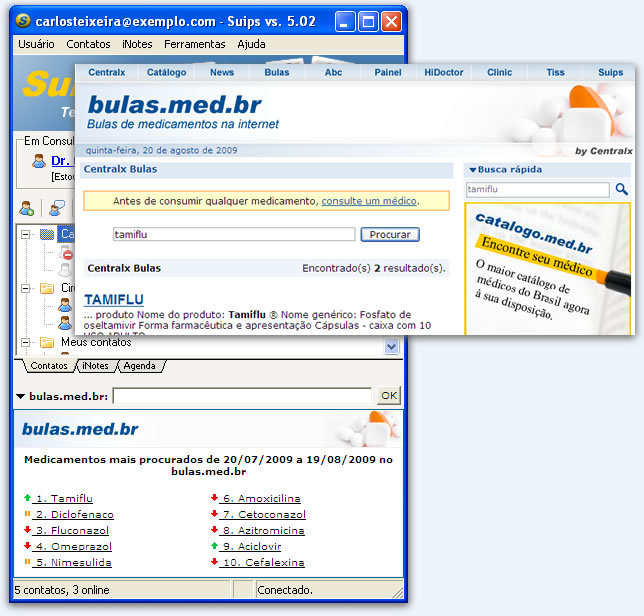644x616 pixels.
Task: Switch to the iNotes bottom tab
Action: (95, 366)
